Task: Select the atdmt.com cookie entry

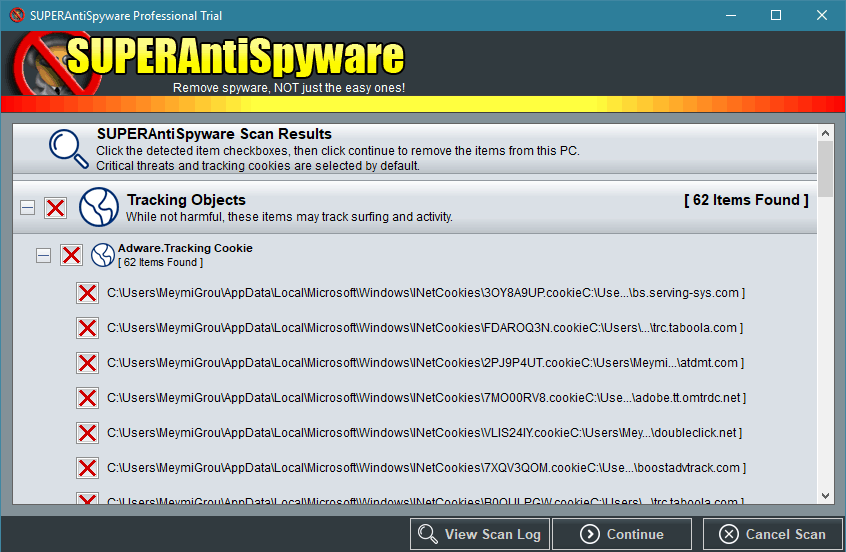Action: 425,363
